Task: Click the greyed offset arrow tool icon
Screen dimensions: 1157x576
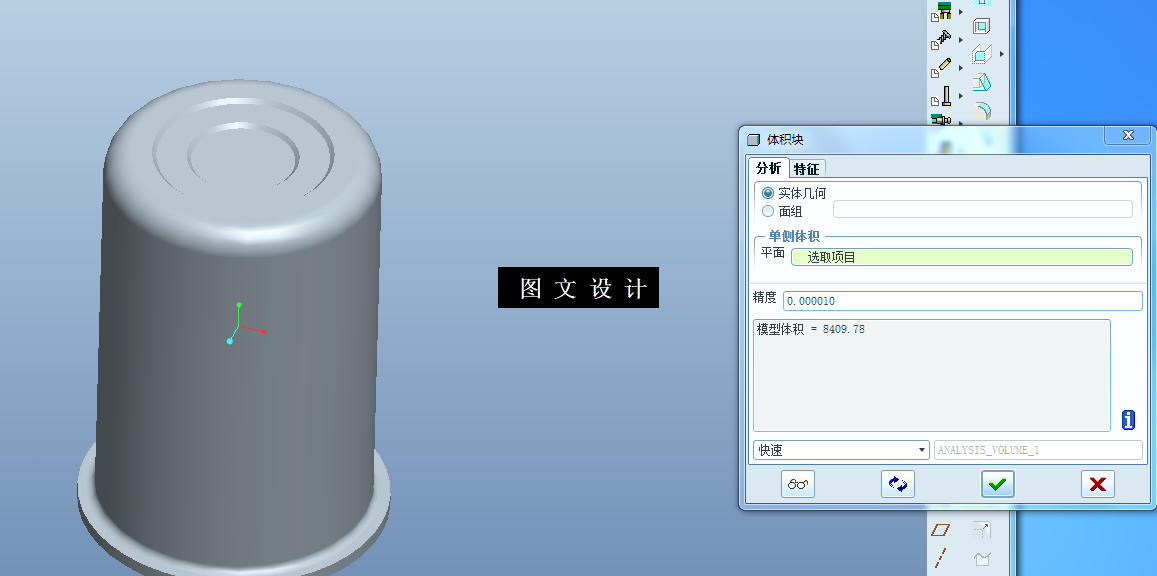Action: 981,530
